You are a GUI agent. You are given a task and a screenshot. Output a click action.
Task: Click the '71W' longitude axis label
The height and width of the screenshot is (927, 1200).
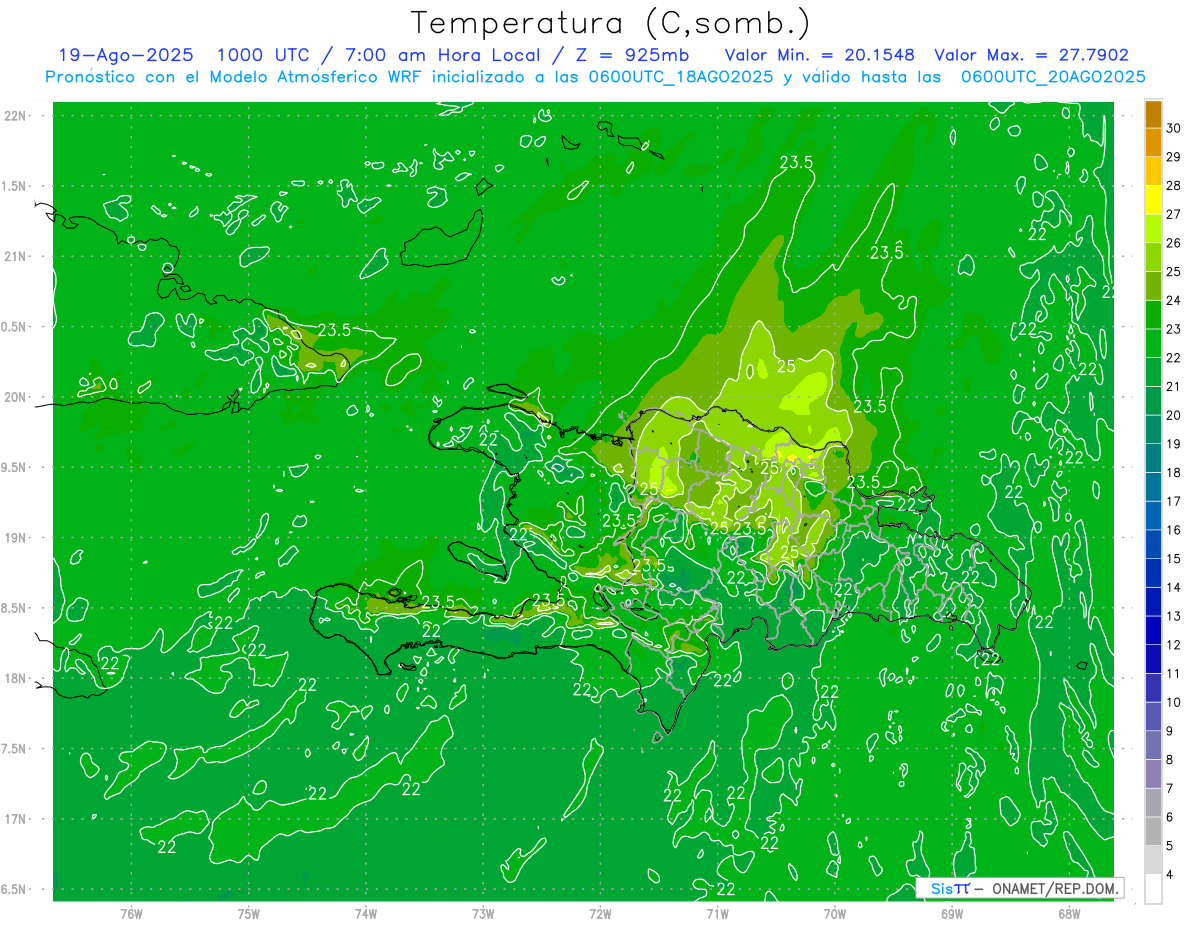click(x=717, y=913)
